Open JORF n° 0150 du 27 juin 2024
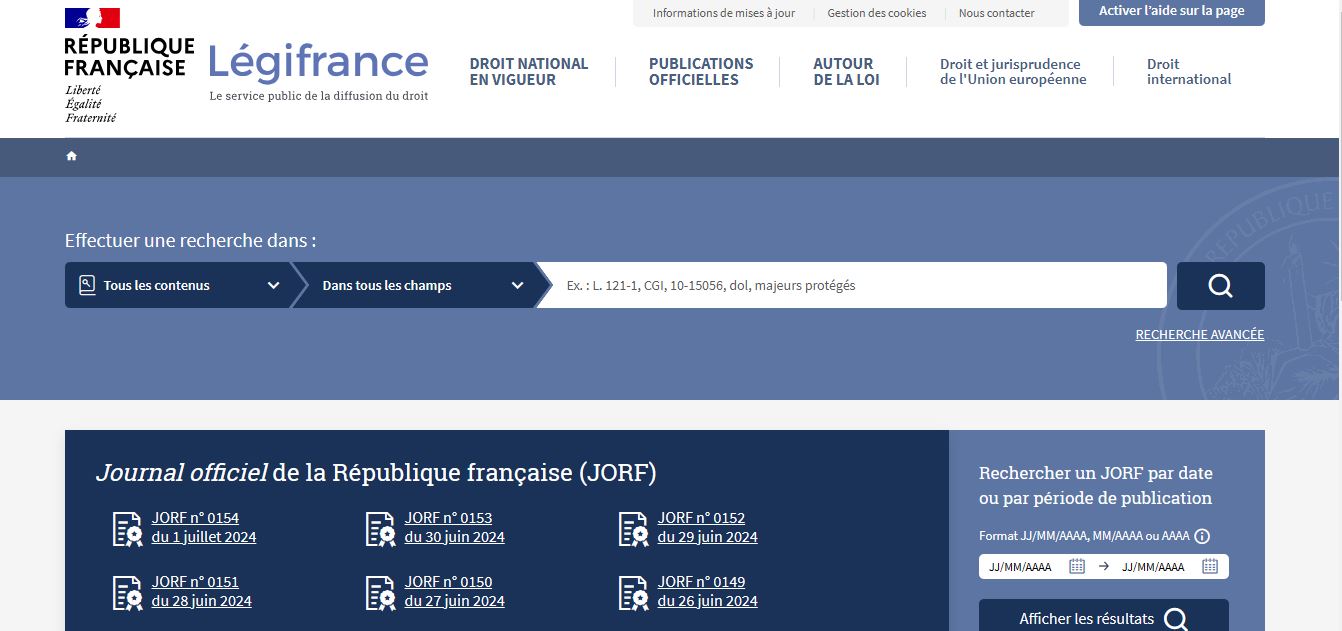Viewport: 1342px width, 631px height. pos(455,592)
